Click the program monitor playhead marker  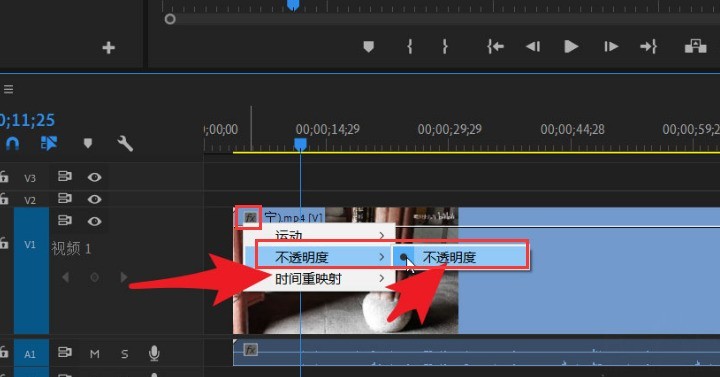(x=293, y=5)
